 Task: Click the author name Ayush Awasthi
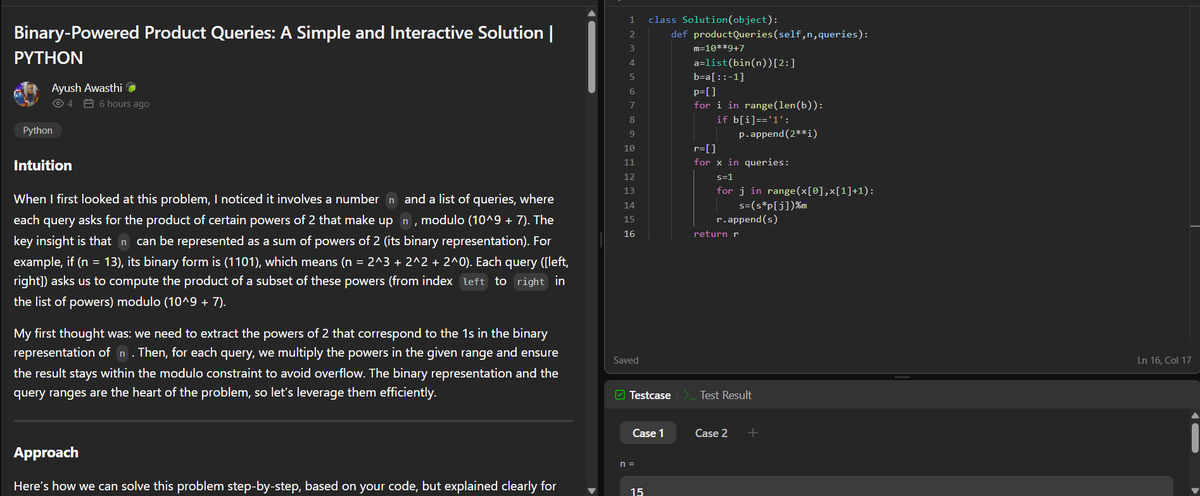coord(86,89)
